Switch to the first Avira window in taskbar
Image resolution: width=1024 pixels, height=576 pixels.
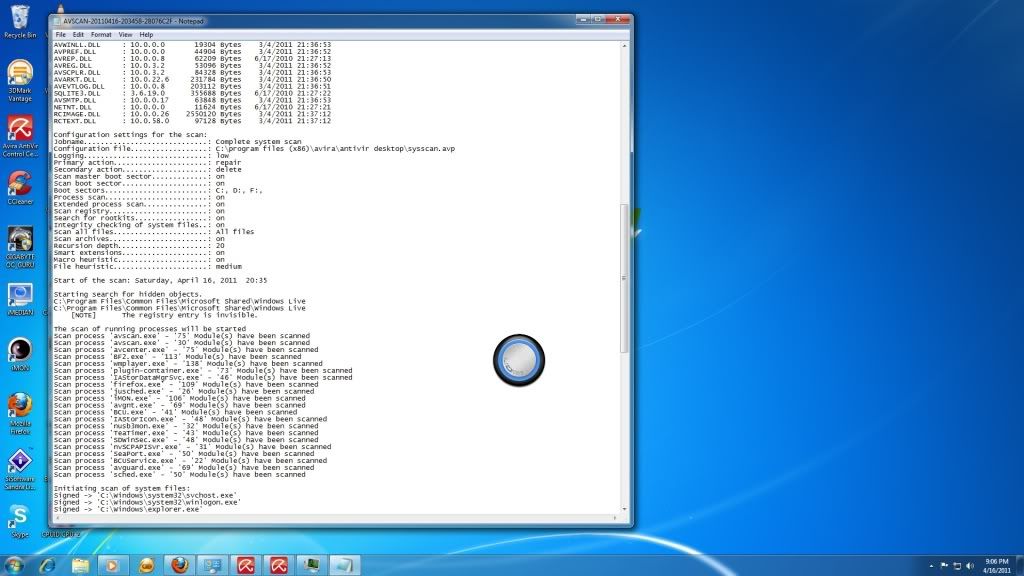pyautogui.click(x=246, y=565)
